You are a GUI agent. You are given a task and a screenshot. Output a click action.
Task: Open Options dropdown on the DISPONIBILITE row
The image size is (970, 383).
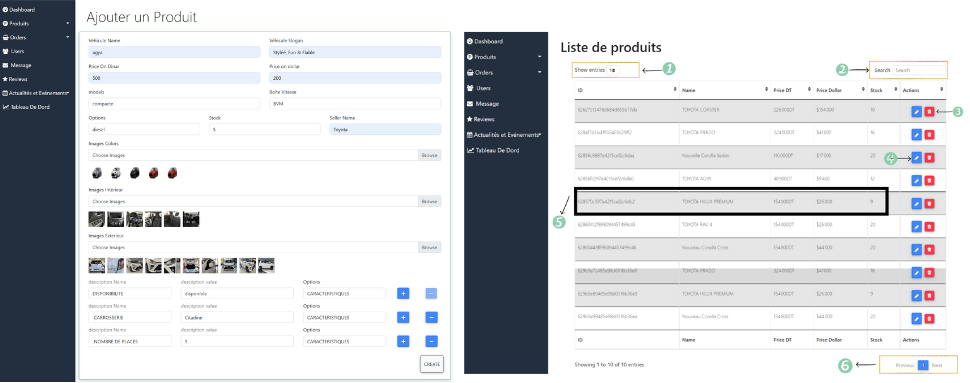click(345, 293)
